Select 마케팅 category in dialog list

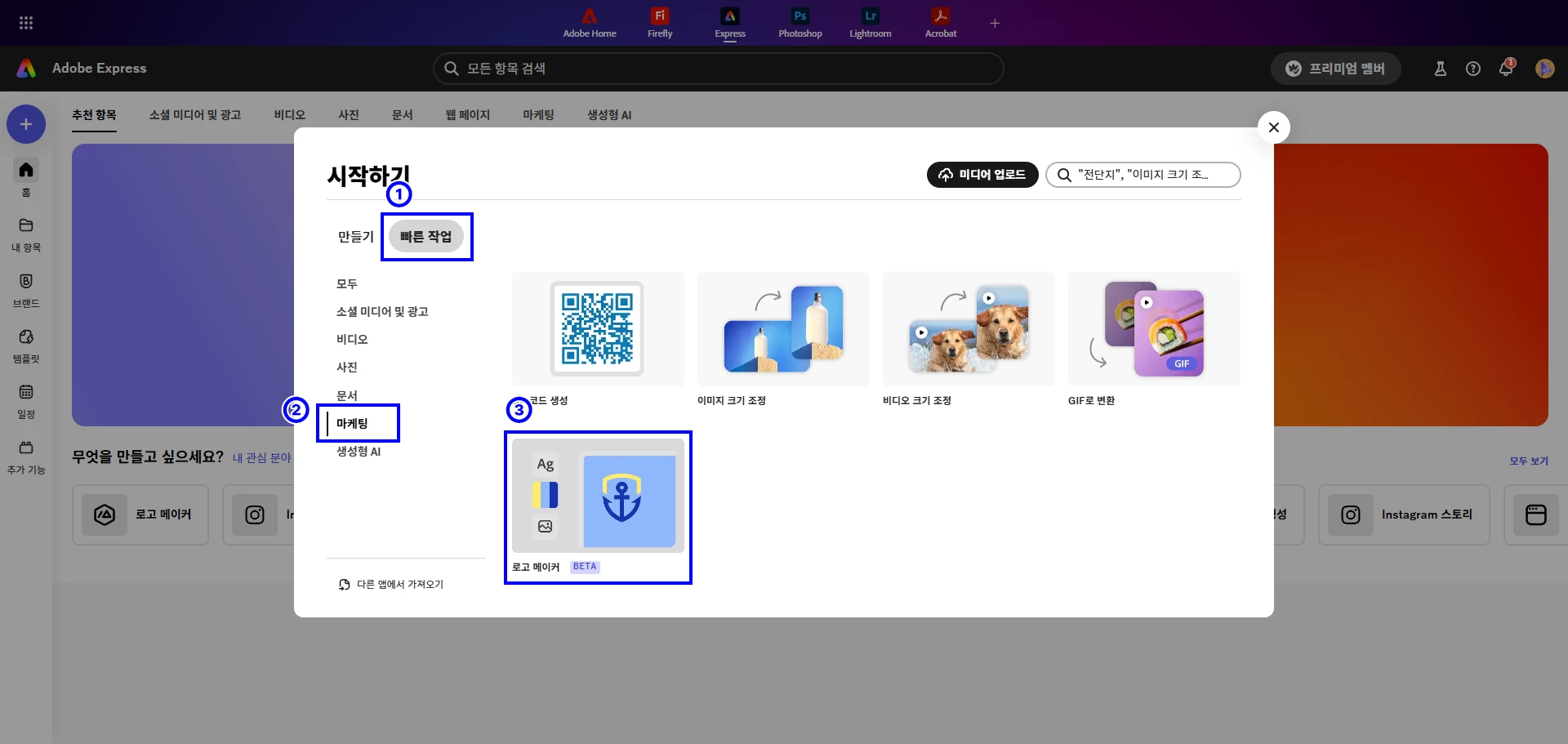(x=352, y=423)
